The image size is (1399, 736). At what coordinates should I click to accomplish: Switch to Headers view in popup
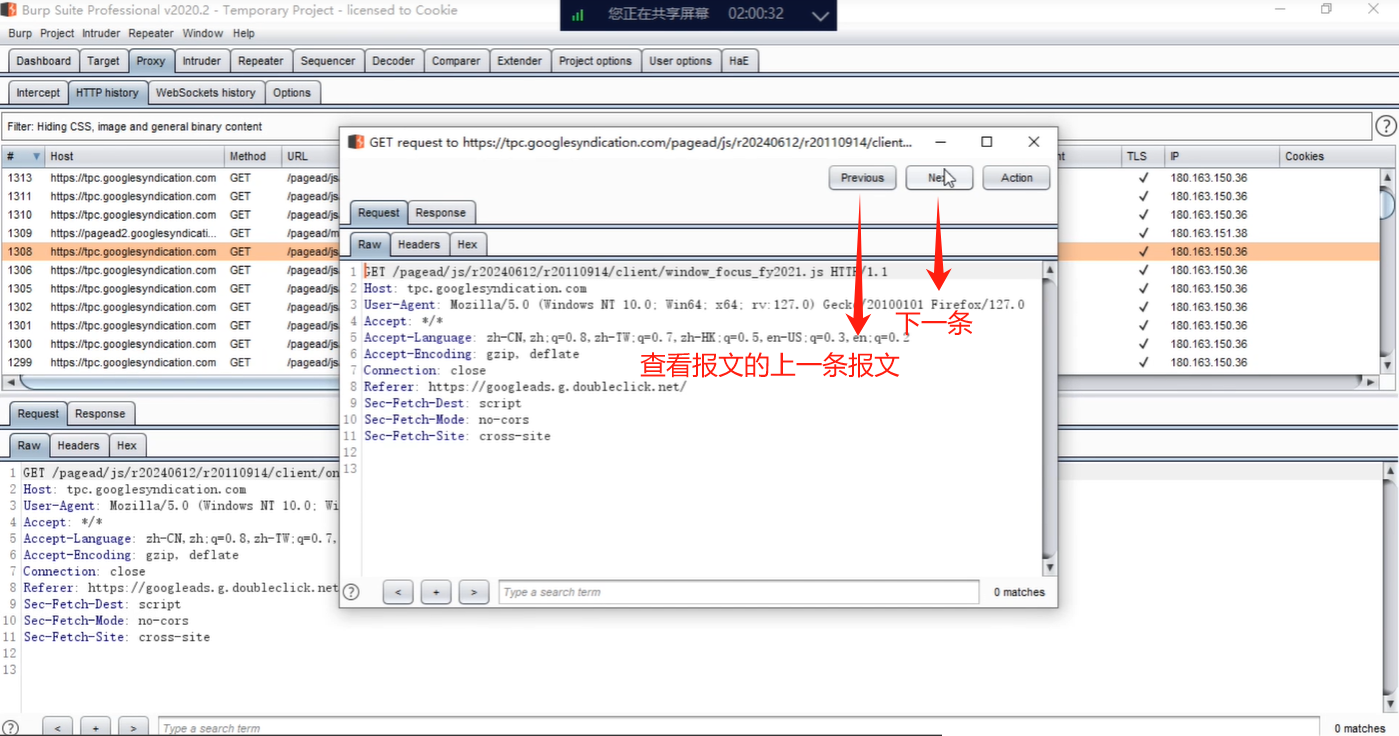click(418, 244)
